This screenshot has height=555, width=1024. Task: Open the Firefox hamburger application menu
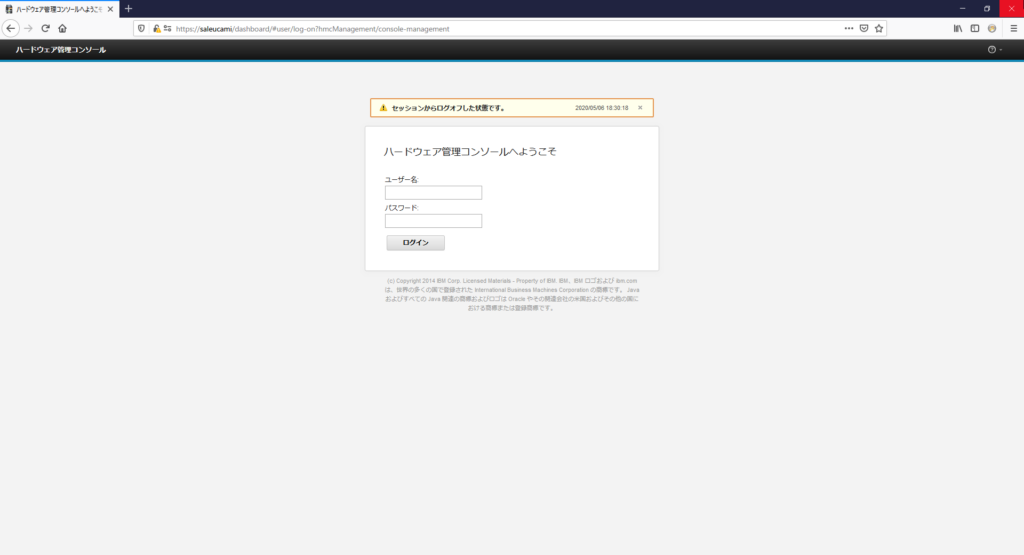pos(1013,29)
